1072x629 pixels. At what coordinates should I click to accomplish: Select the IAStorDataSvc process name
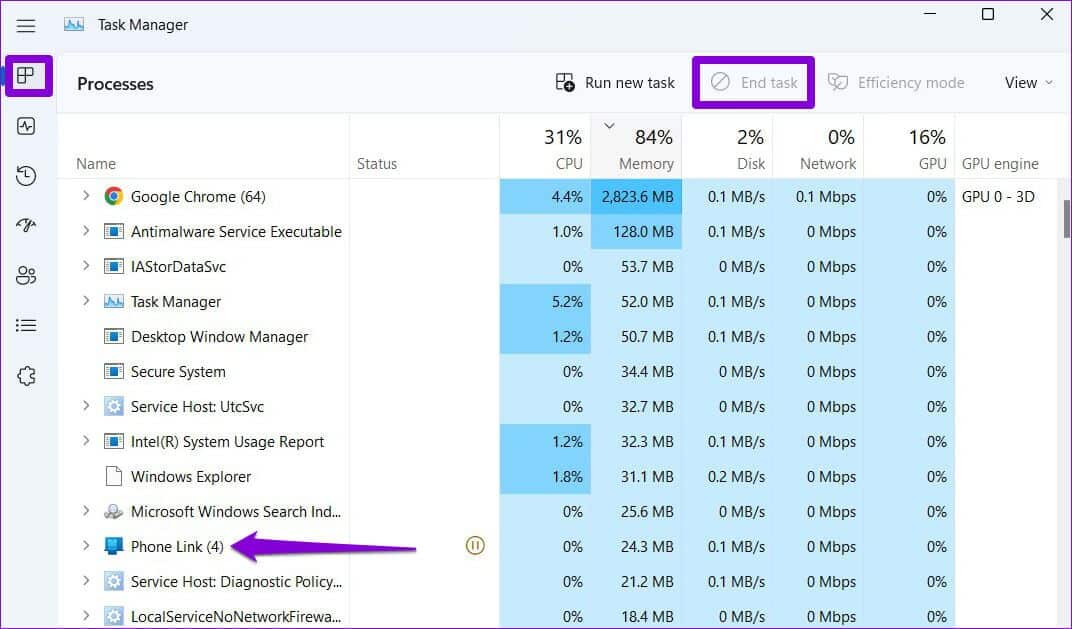click(178, 267)
